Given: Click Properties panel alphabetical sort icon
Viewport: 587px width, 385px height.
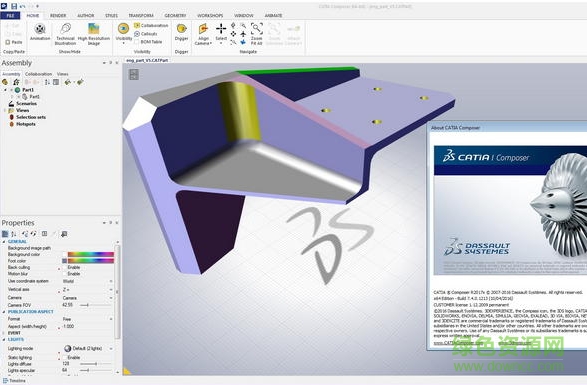Looking at the screenshot, I should click(x=14, y=234).
